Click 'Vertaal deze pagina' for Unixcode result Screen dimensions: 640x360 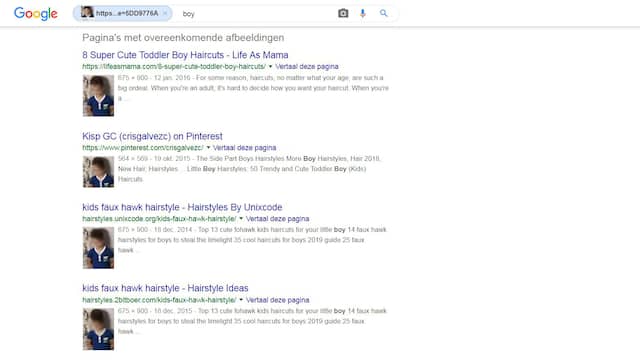point(277,219)
